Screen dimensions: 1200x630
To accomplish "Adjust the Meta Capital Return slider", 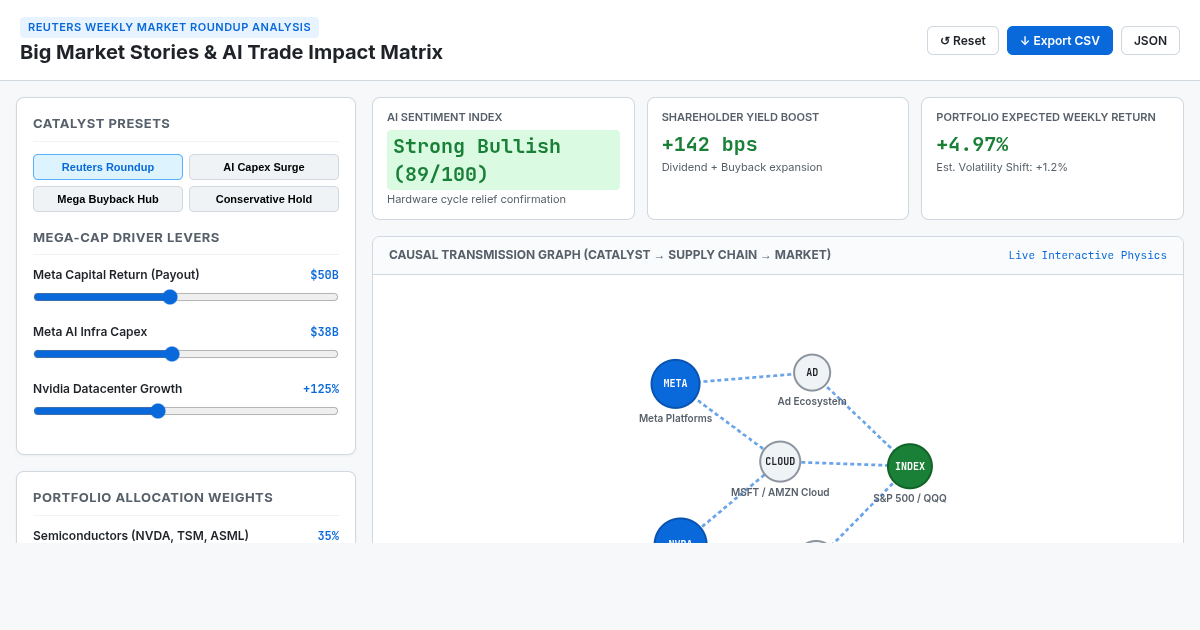I will (x=186, y=297).
